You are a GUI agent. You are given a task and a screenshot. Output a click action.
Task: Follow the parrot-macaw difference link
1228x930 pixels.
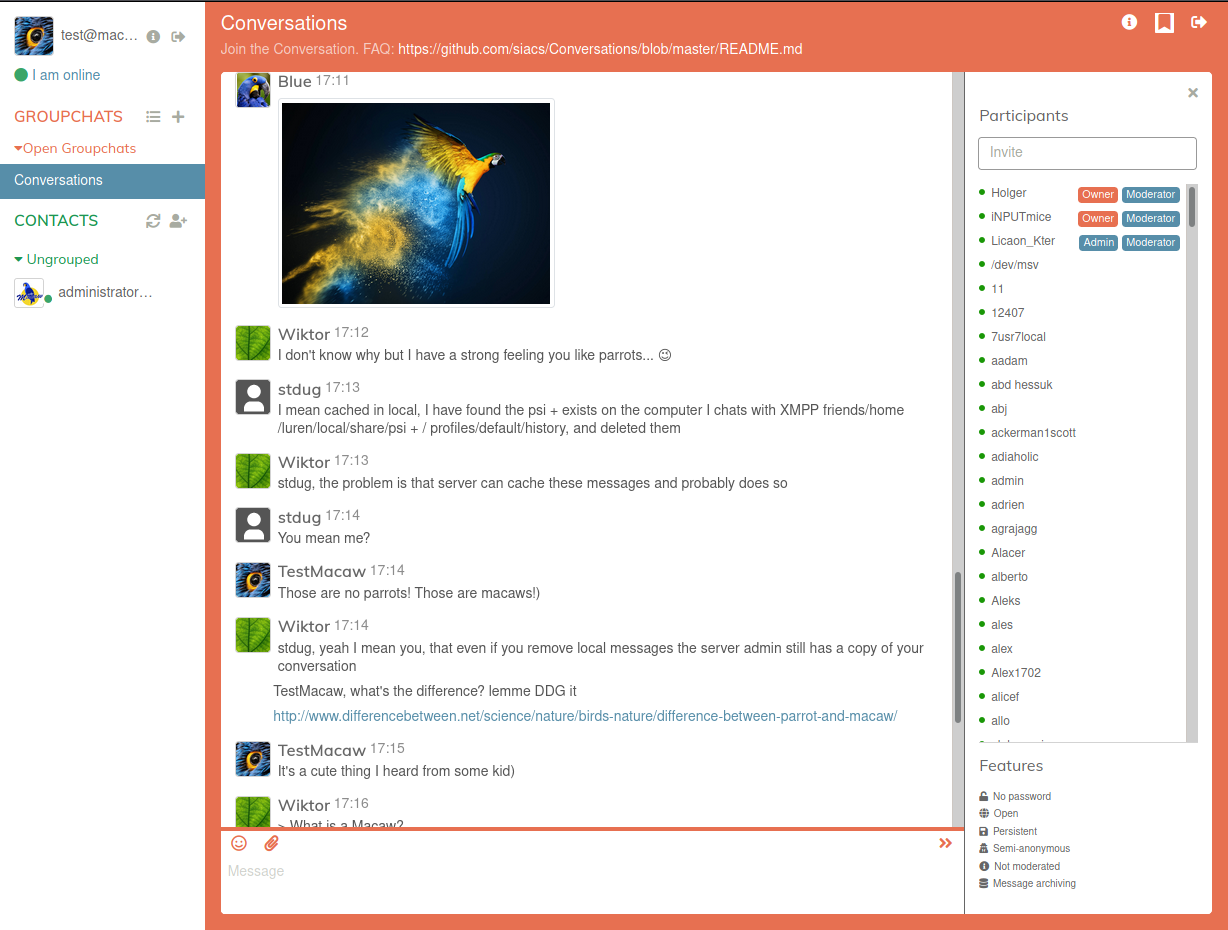click(585, 716)
